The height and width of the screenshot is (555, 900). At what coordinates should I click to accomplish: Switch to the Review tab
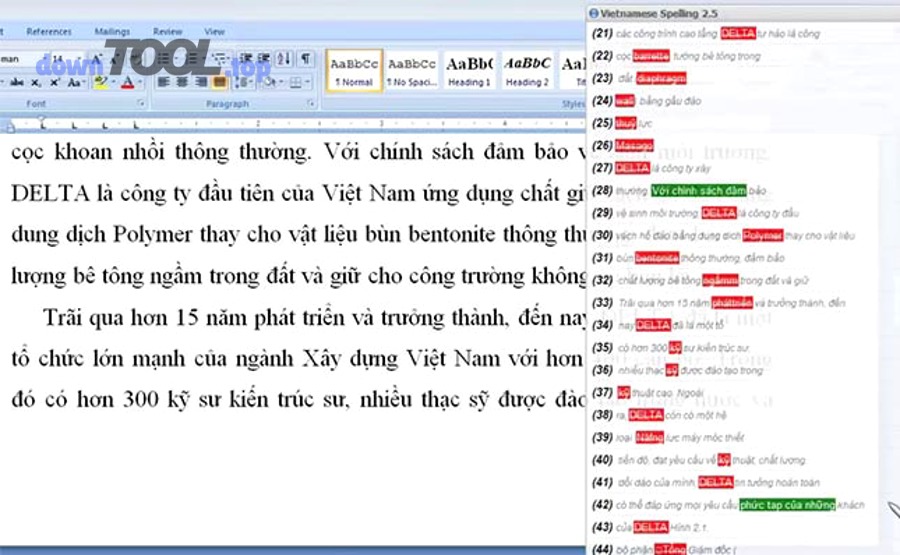168,32
